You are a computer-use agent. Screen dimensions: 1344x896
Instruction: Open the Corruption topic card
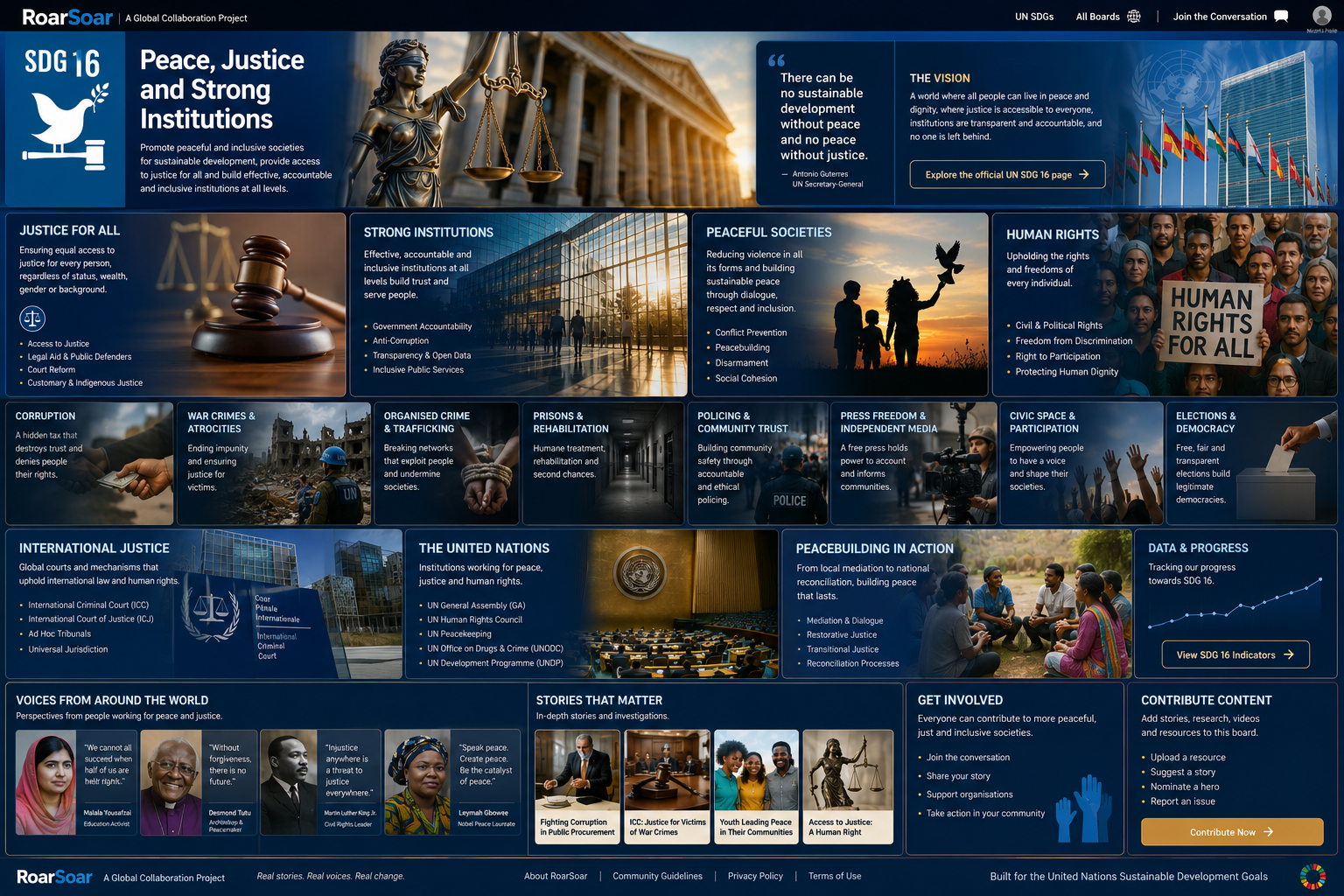[90, 464]
